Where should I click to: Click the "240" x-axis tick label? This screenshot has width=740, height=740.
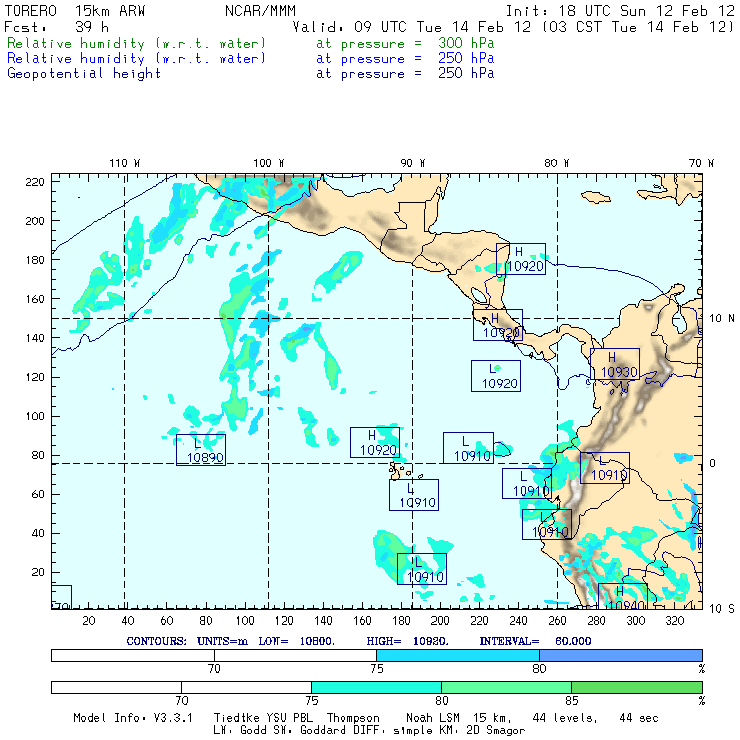pos(518,621)
